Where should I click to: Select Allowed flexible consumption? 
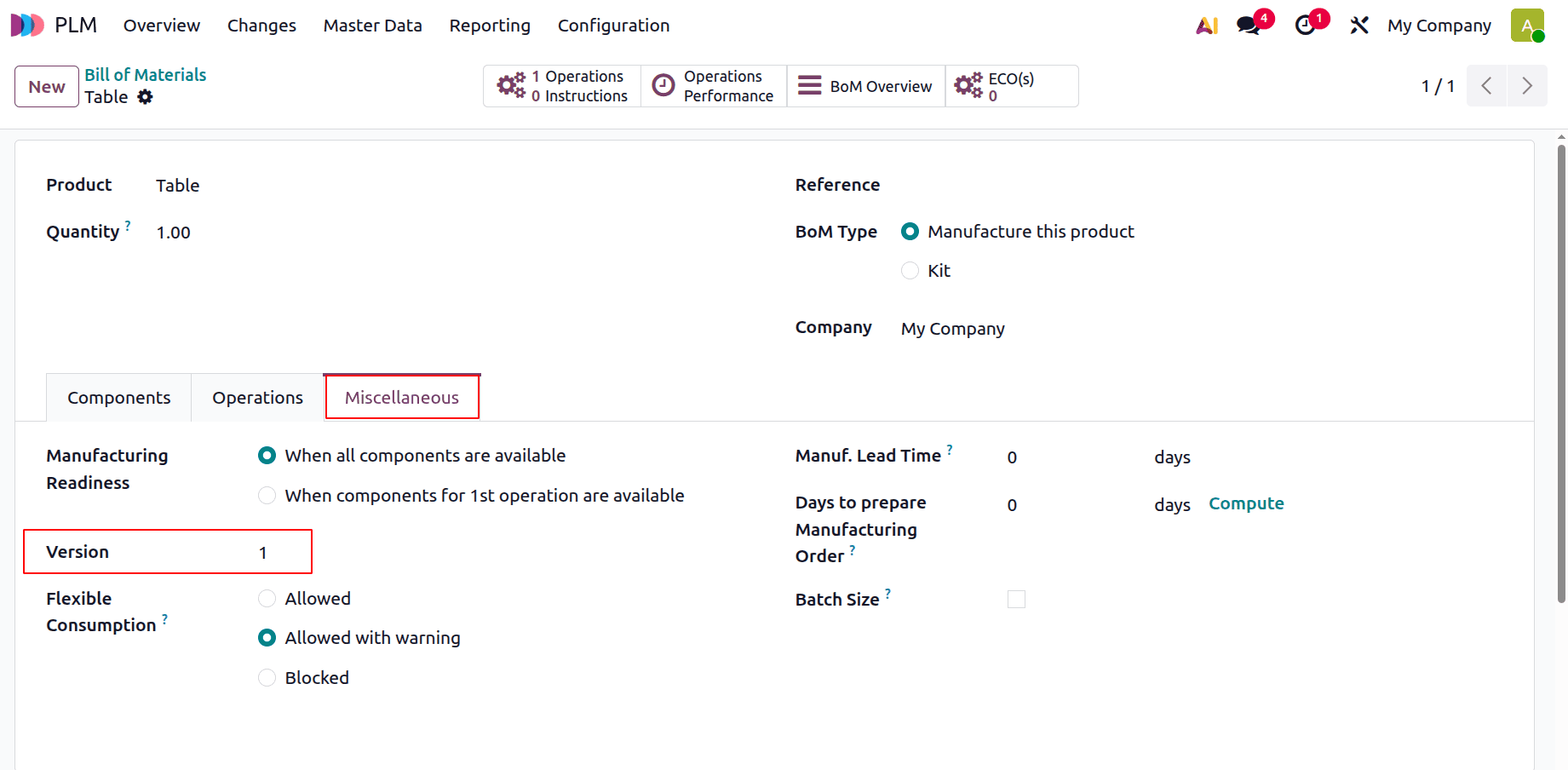(x=267, y=599)
